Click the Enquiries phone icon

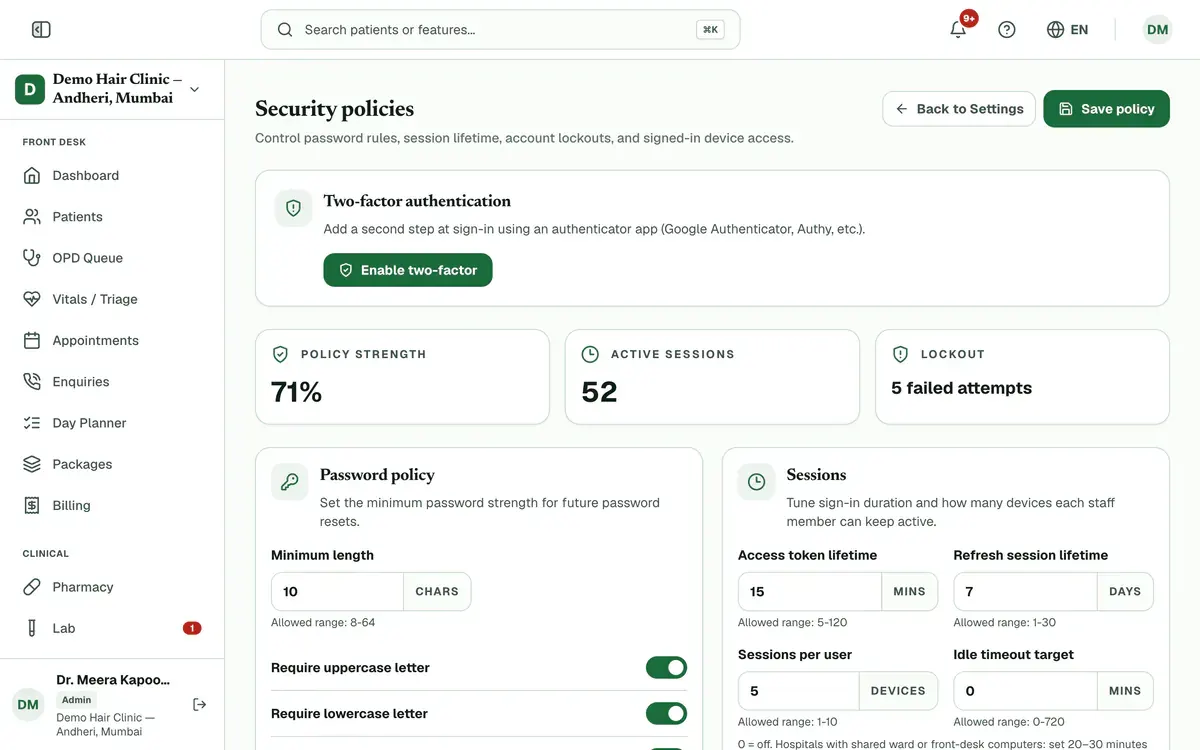(32, 382)
